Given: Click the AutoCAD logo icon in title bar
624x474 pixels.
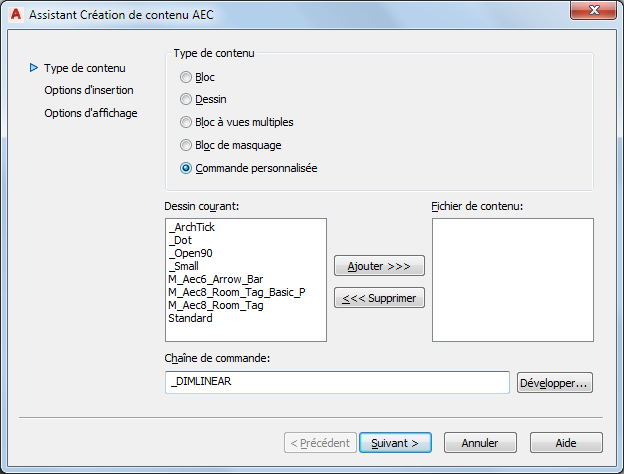Looking at the screenshot, I should tap(14, 14).
